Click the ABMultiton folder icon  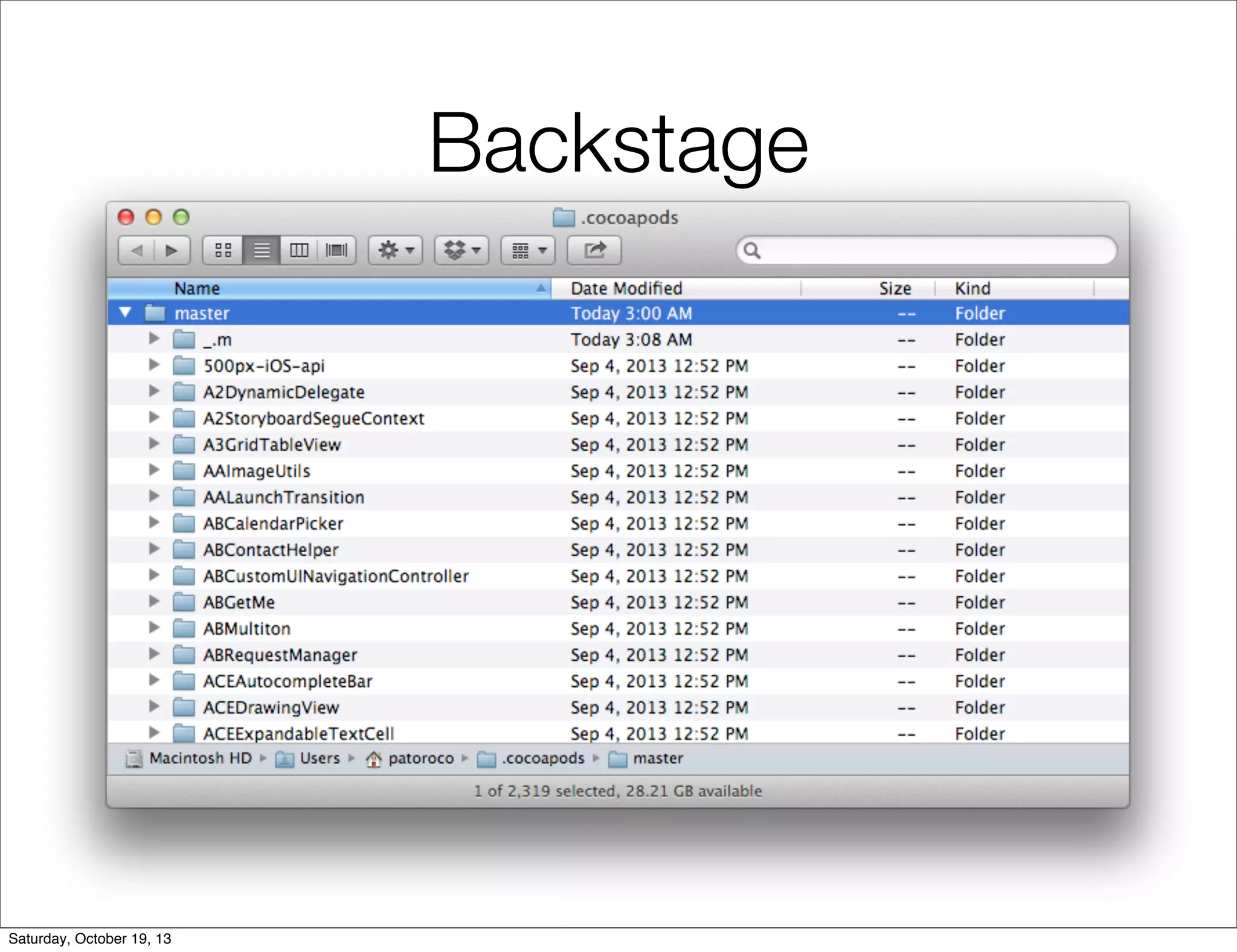click(x=184, y=629)
